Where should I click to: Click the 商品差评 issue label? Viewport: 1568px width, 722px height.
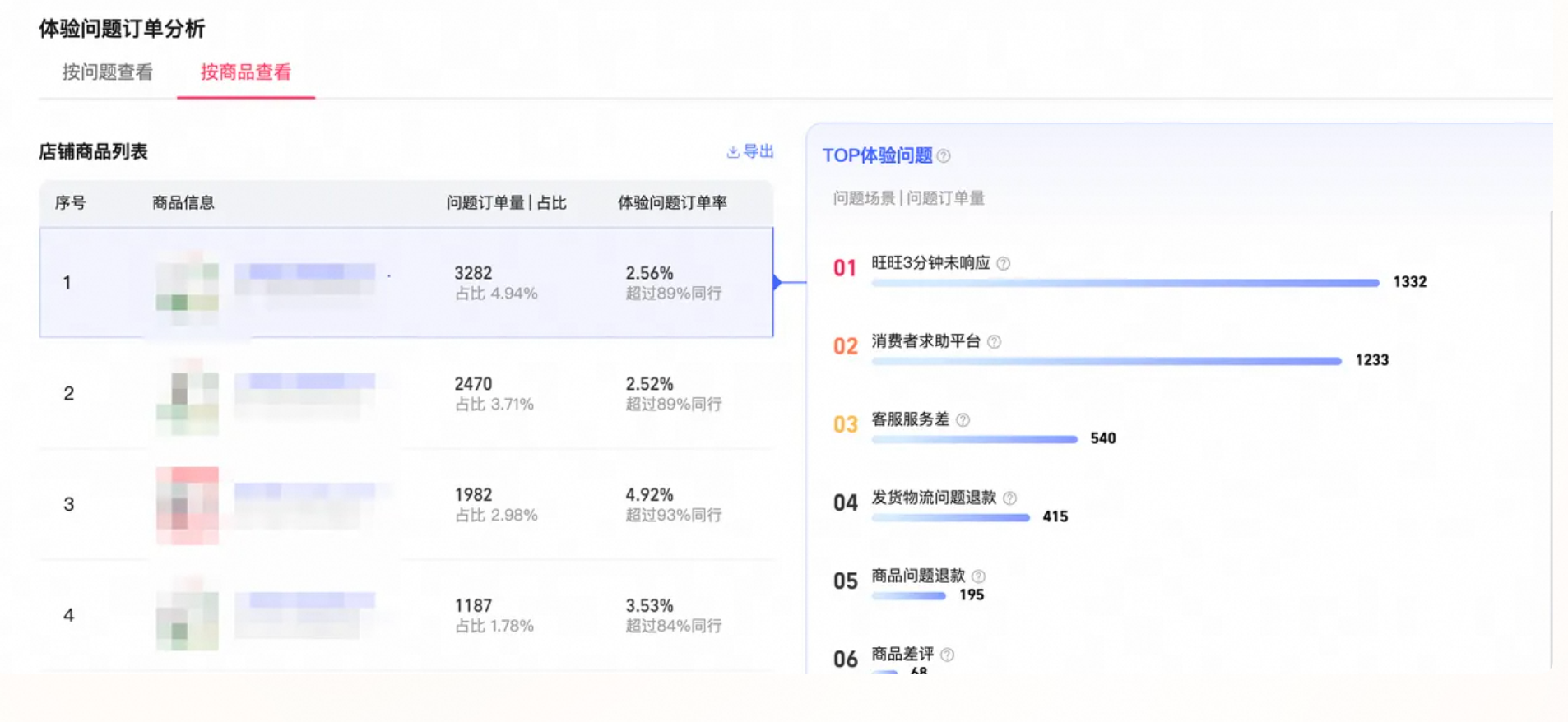902,655
